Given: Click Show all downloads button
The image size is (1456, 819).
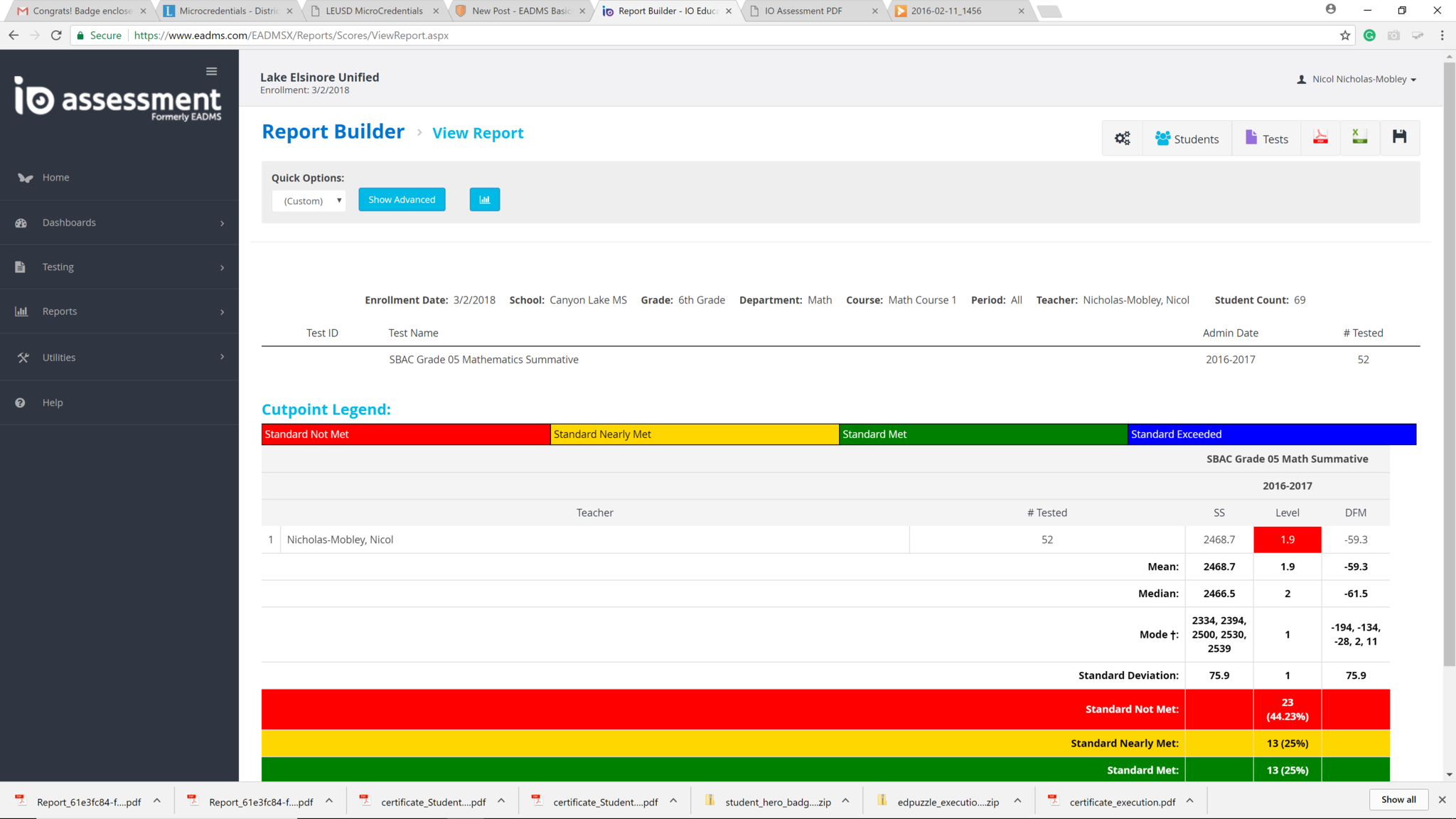Looking at the screenshot, I should pyautogui.click(x=1398, y=800).
